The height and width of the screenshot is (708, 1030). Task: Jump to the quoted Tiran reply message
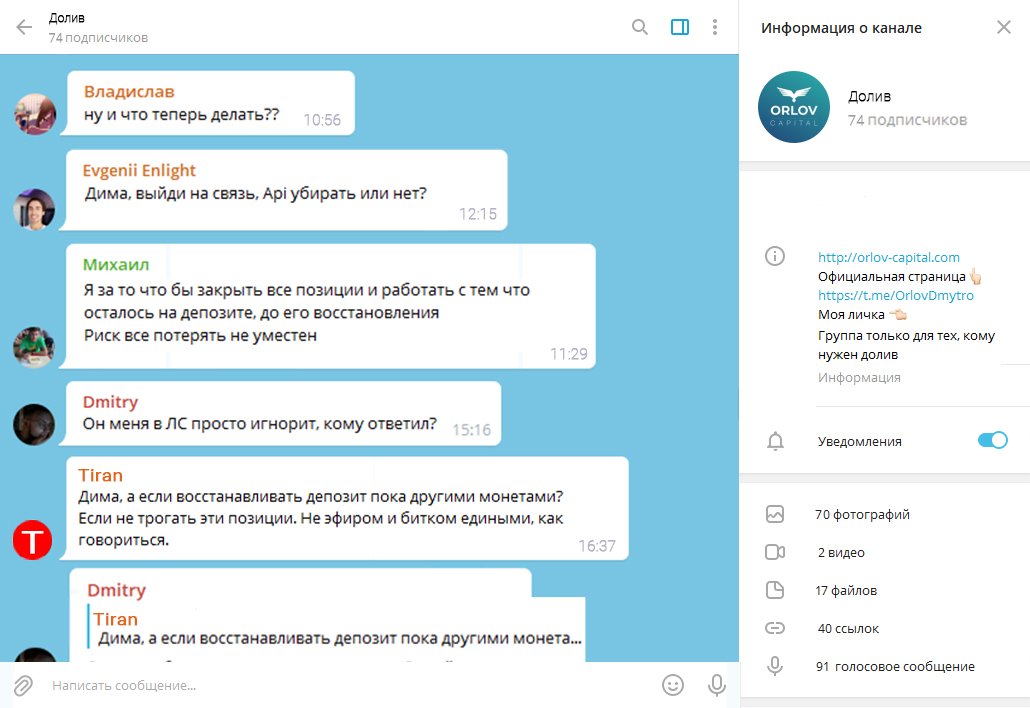pos(335,629)
